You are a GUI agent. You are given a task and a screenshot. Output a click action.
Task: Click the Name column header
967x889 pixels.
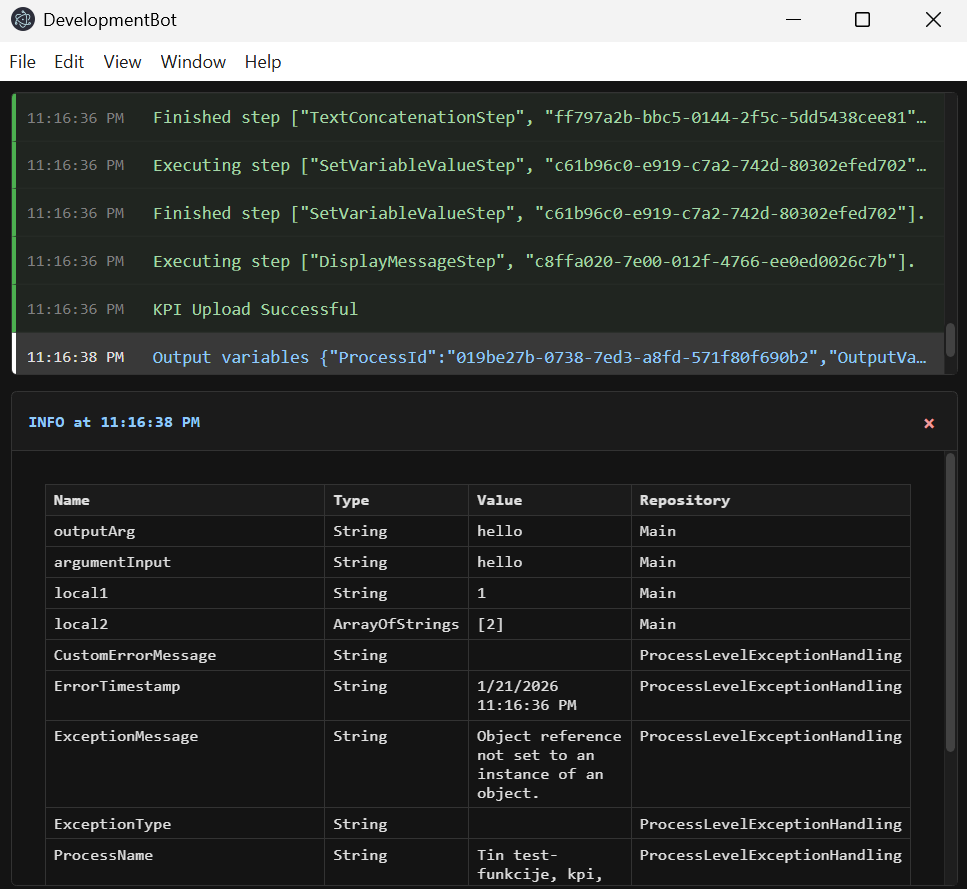tap(72, 500)
